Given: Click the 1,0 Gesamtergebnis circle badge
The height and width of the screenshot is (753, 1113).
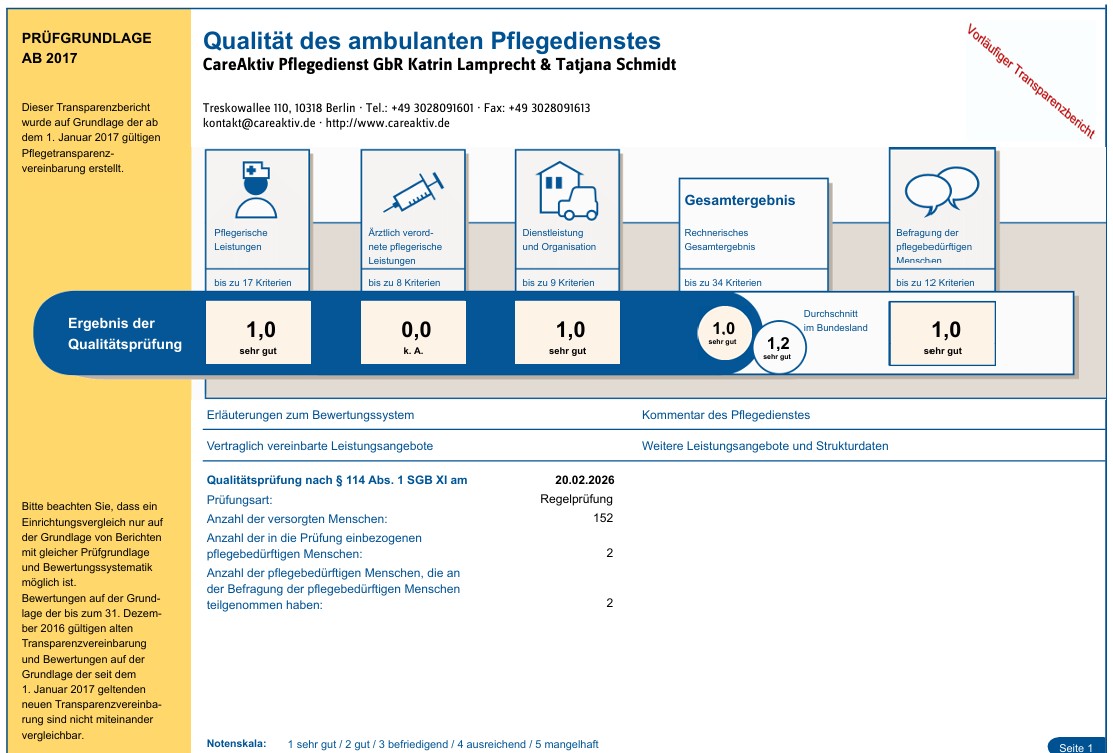Looking at the screenshot, I should [x=723, y=333].
